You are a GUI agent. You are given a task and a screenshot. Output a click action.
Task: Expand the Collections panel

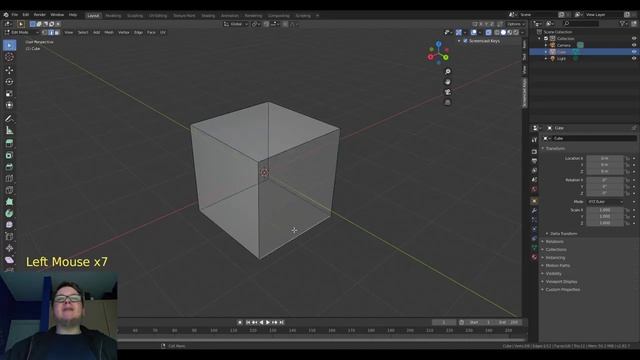click(x=556, y=249)
